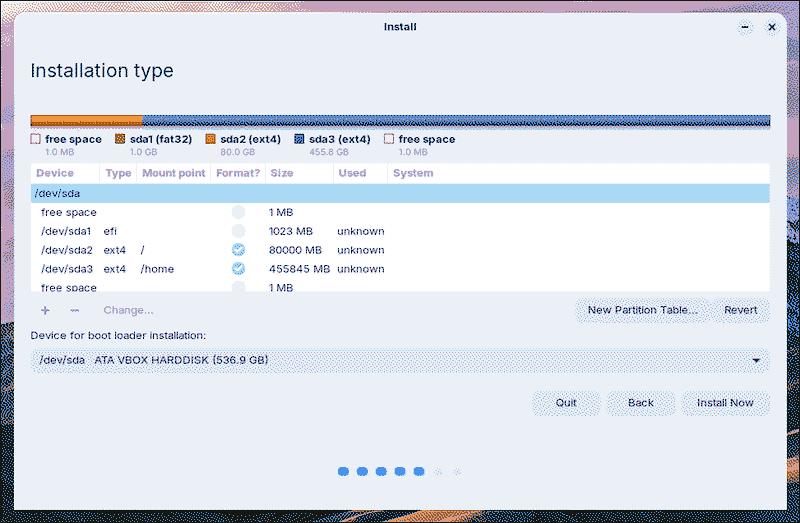Click the Mount point column header
This screenshot has width=800, height=523.
click(x=173, y=173)
